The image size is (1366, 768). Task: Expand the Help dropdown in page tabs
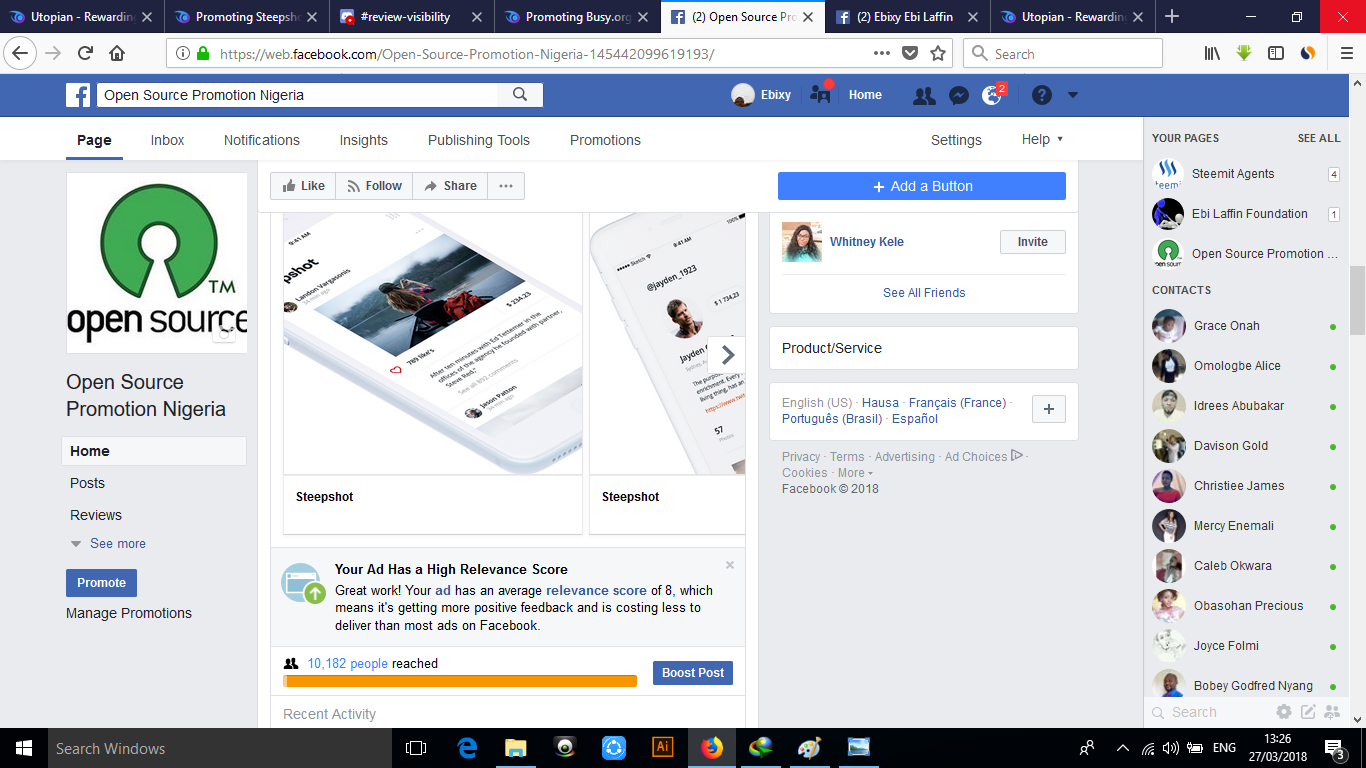click(x=1042, y=140)
